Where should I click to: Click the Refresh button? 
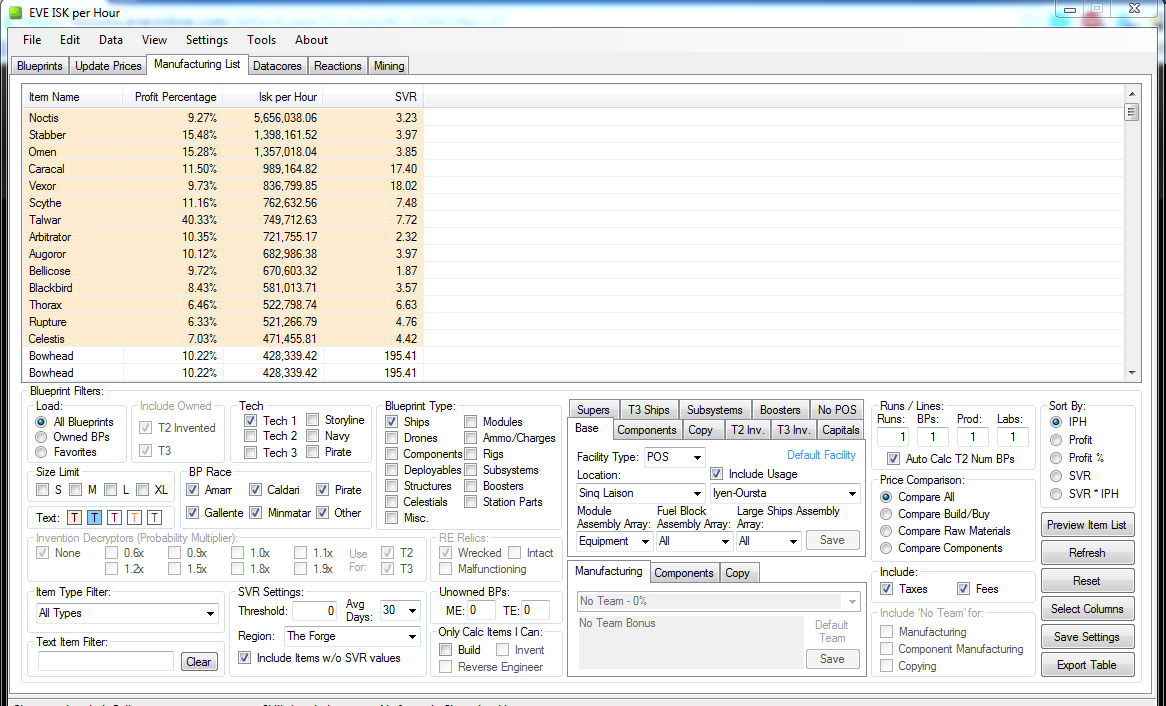coord(1086,553)
